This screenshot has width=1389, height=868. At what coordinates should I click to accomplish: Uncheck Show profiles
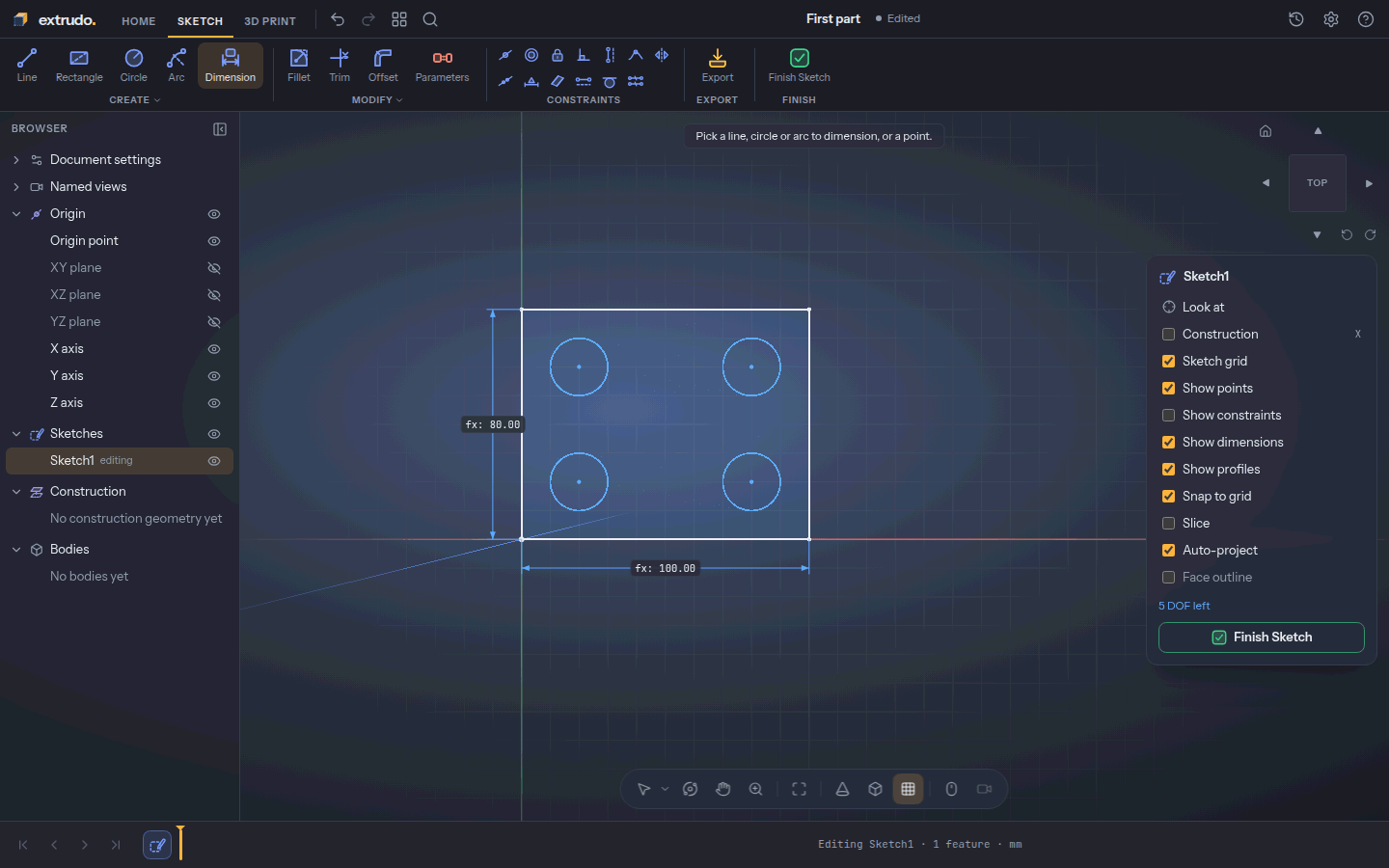tap(1168, 470)
